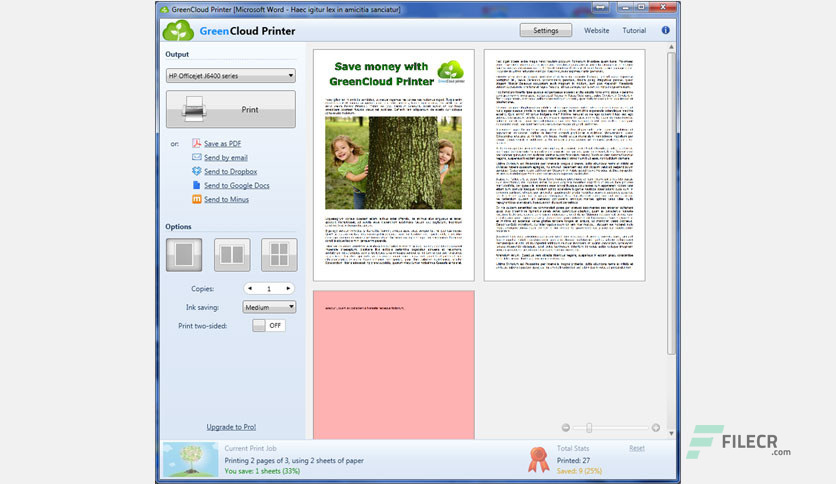Click the large Print button

tap(230, 109)
